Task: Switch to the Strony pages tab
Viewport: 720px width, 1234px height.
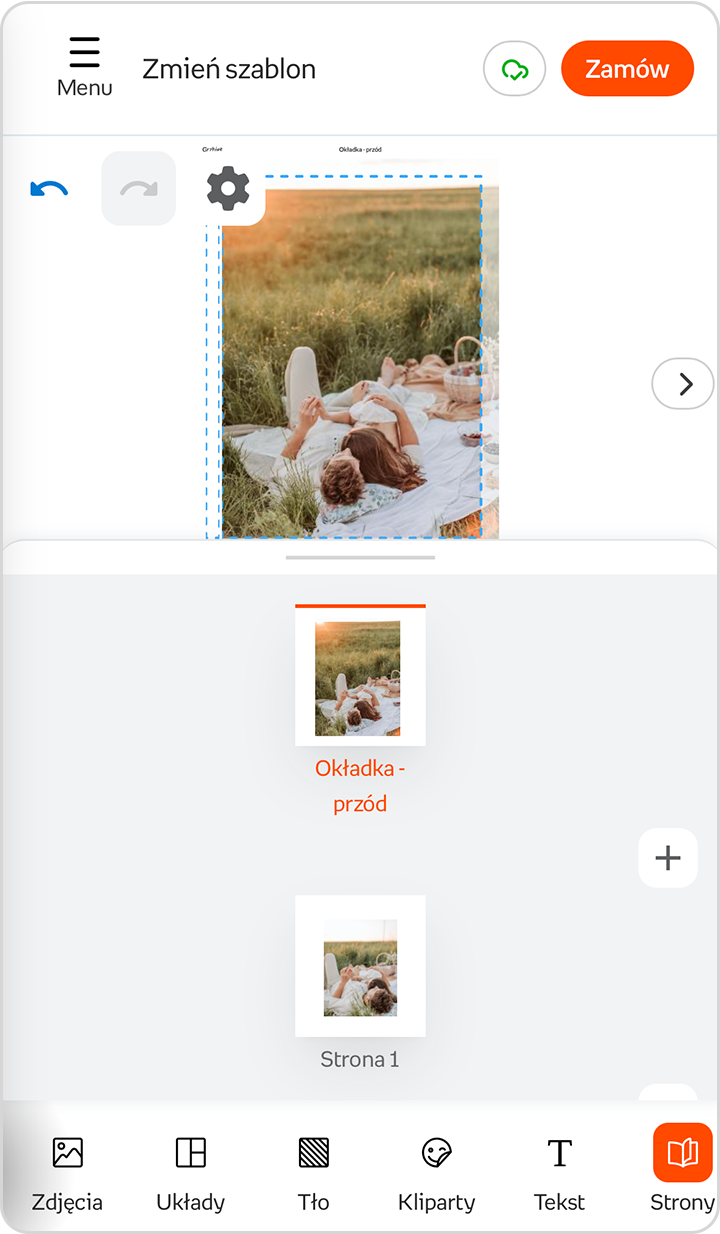Action: 682,1168
